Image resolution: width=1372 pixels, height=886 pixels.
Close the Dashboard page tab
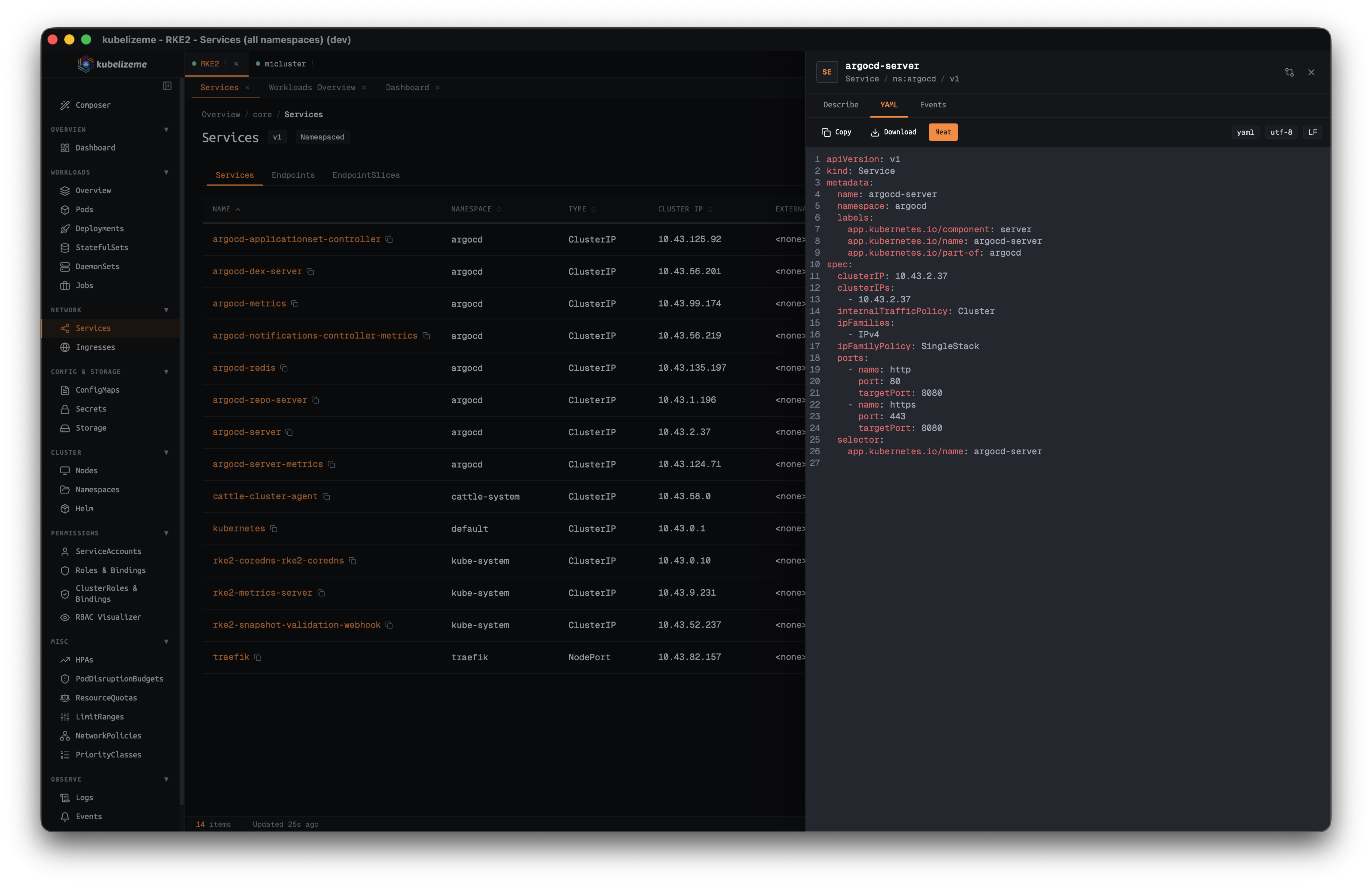tap(438, 87)
